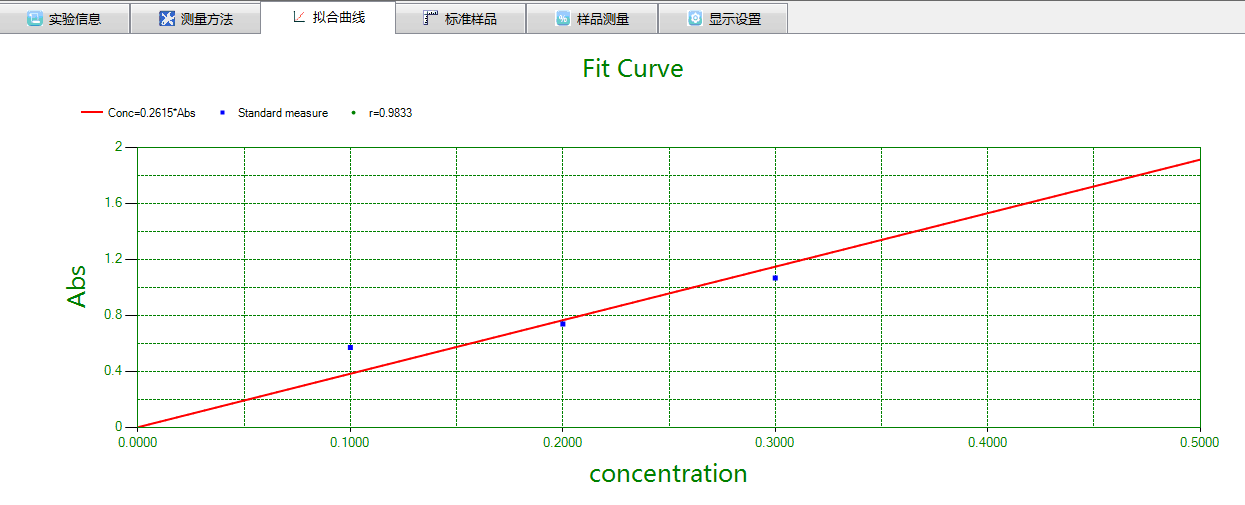
Task: Click the ruler icon on 标准样品 tab
Action: 430,18
